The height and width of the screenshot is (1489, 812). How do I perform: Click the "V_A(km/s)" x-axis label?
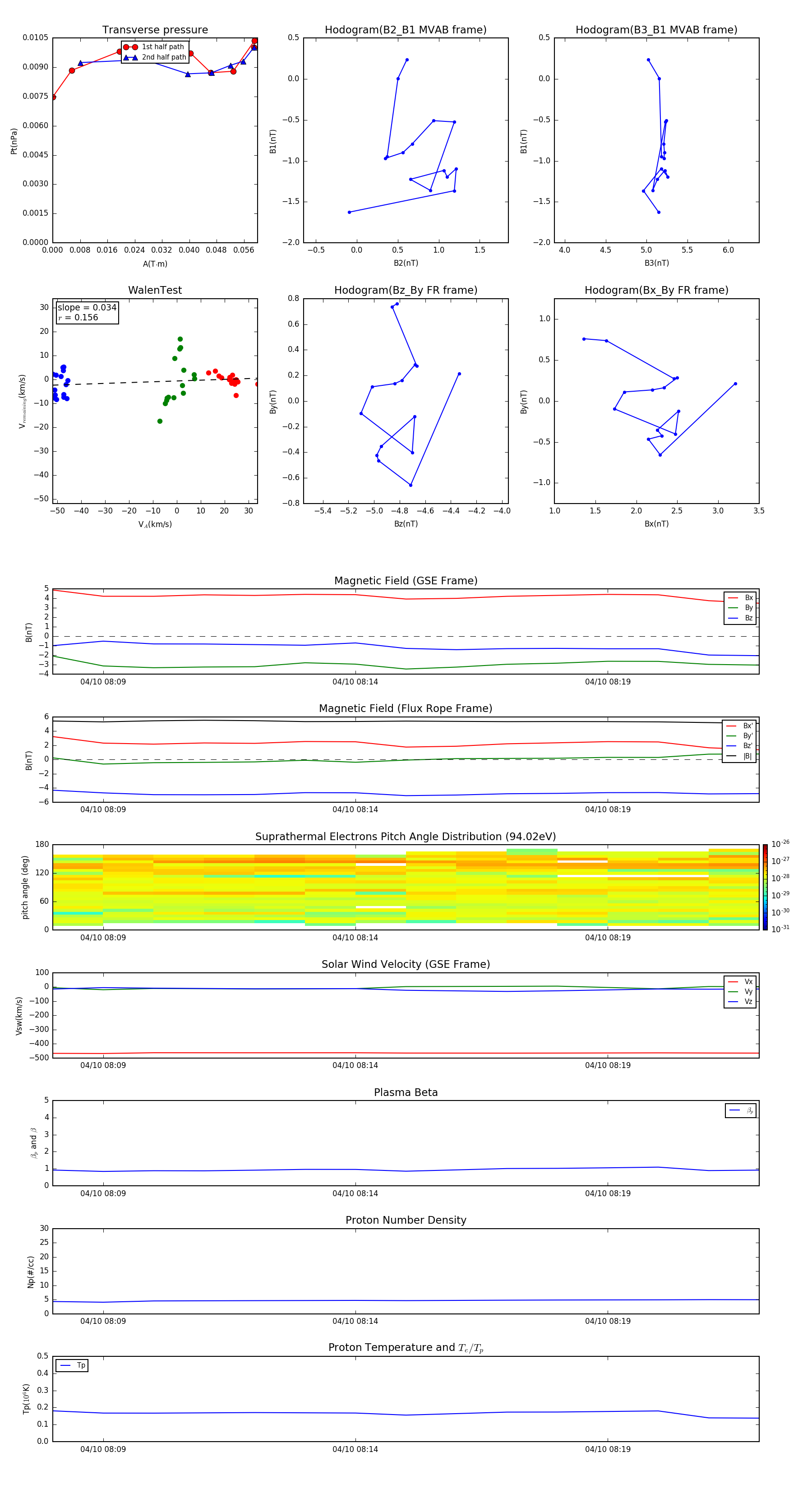click(x=155, y=524)
